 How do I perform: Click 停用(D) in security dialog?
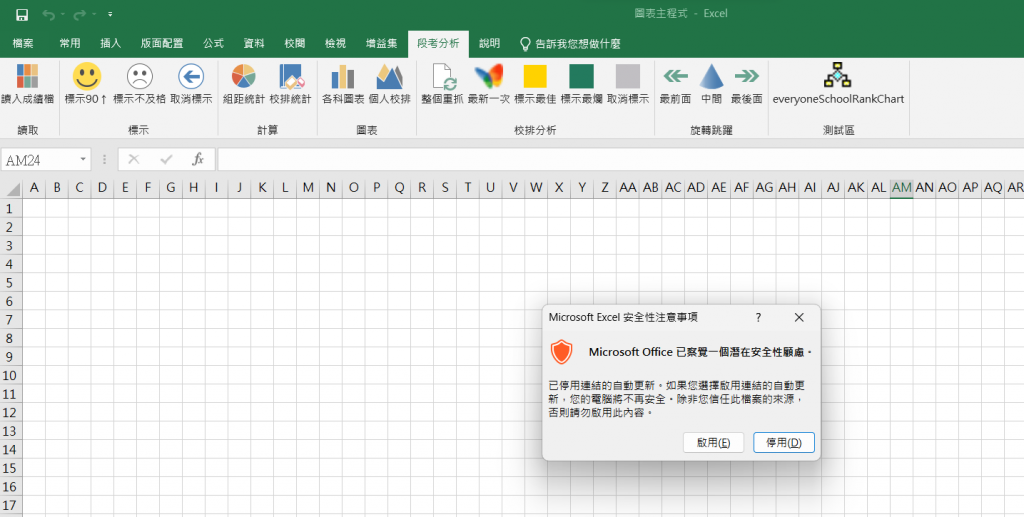[x=784, y=443]
